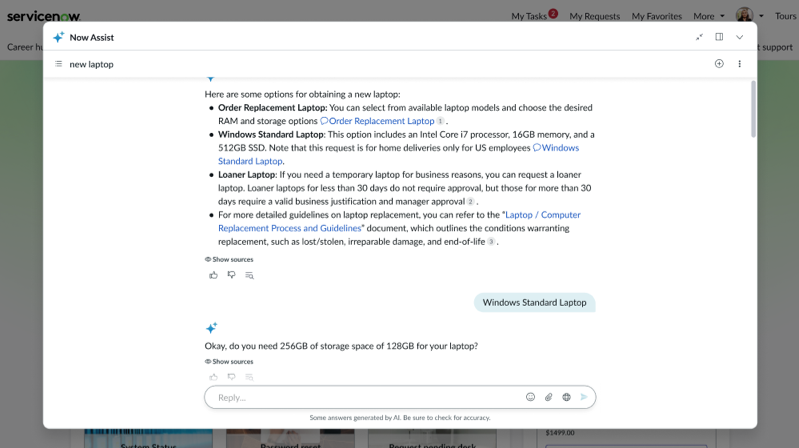This screenshot has width=799, height=448.
Task: Click citation marker 2 after manager approval
Action: (470, 202)
